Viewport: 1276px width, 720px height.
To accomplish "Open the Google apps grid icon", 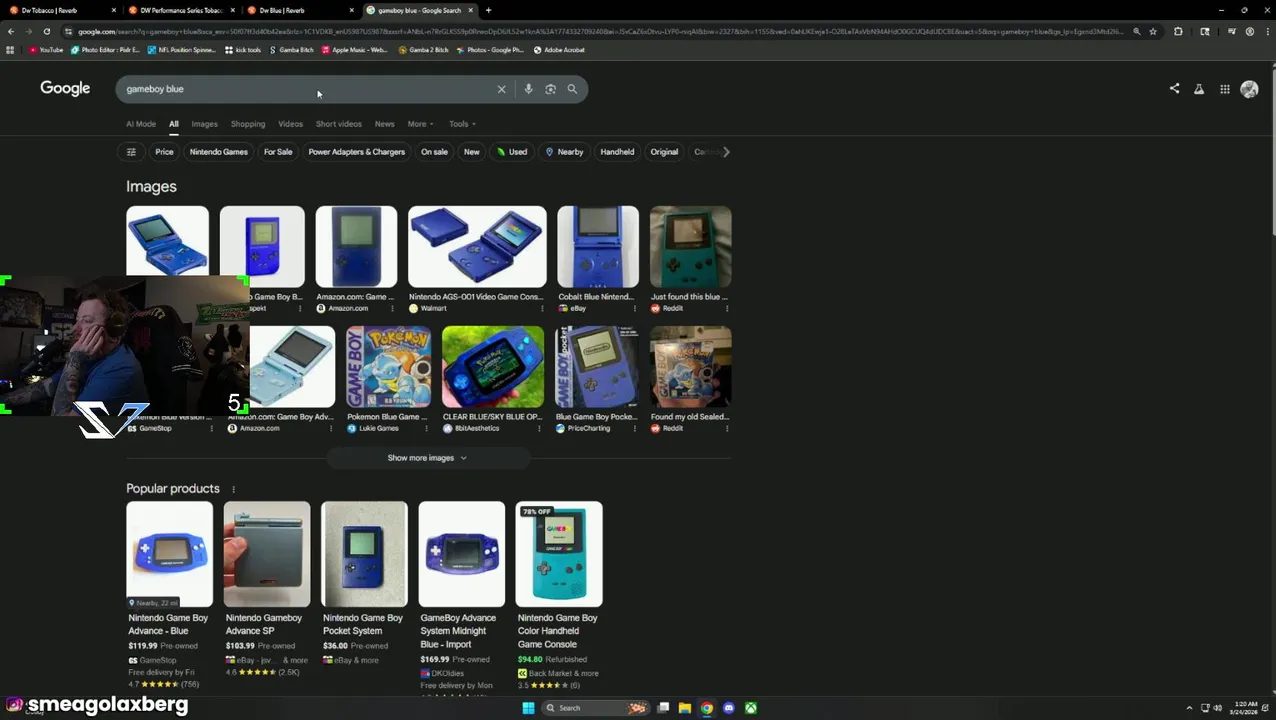I will pos(1225,89).
